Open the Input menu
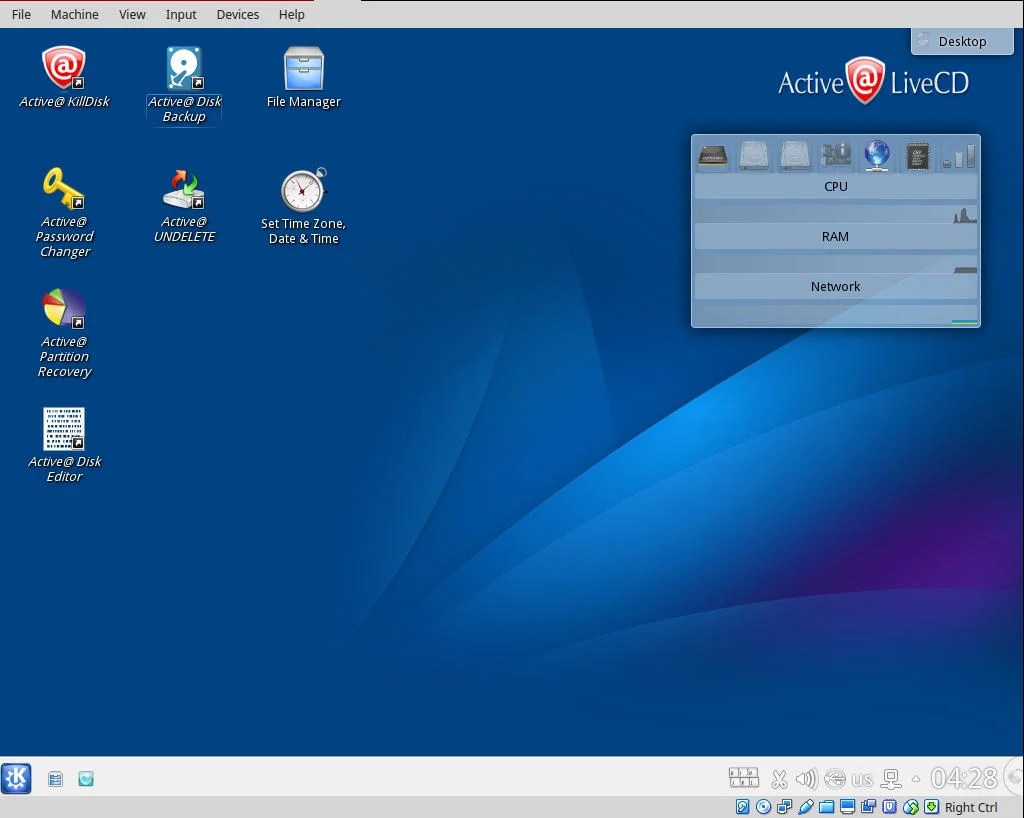The height and width of the screenshot is (818, 1024). [x=181, y=14]
